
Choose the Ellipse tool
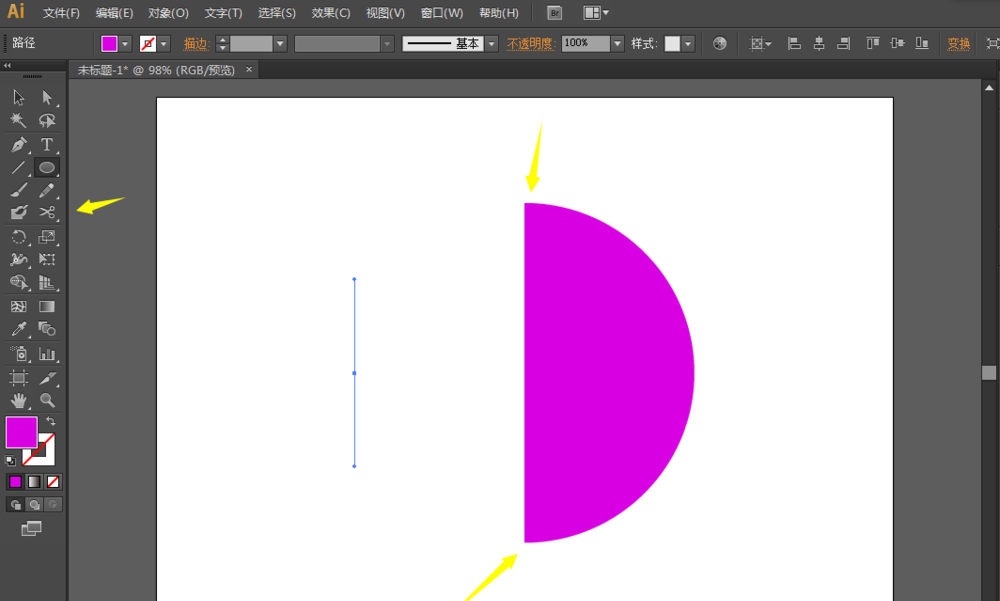pos(47,167)
